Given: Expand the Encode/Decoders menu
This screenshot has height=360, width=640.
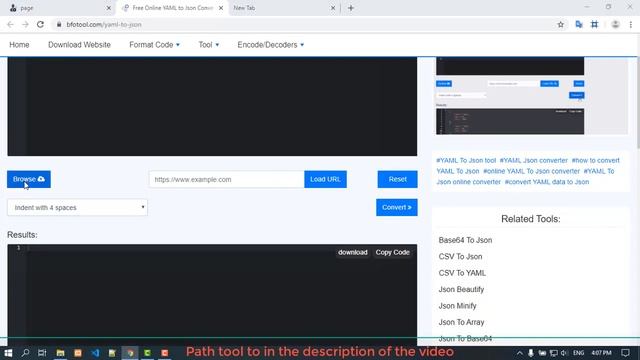Looking at the screenshot, I should coord(271,45).
